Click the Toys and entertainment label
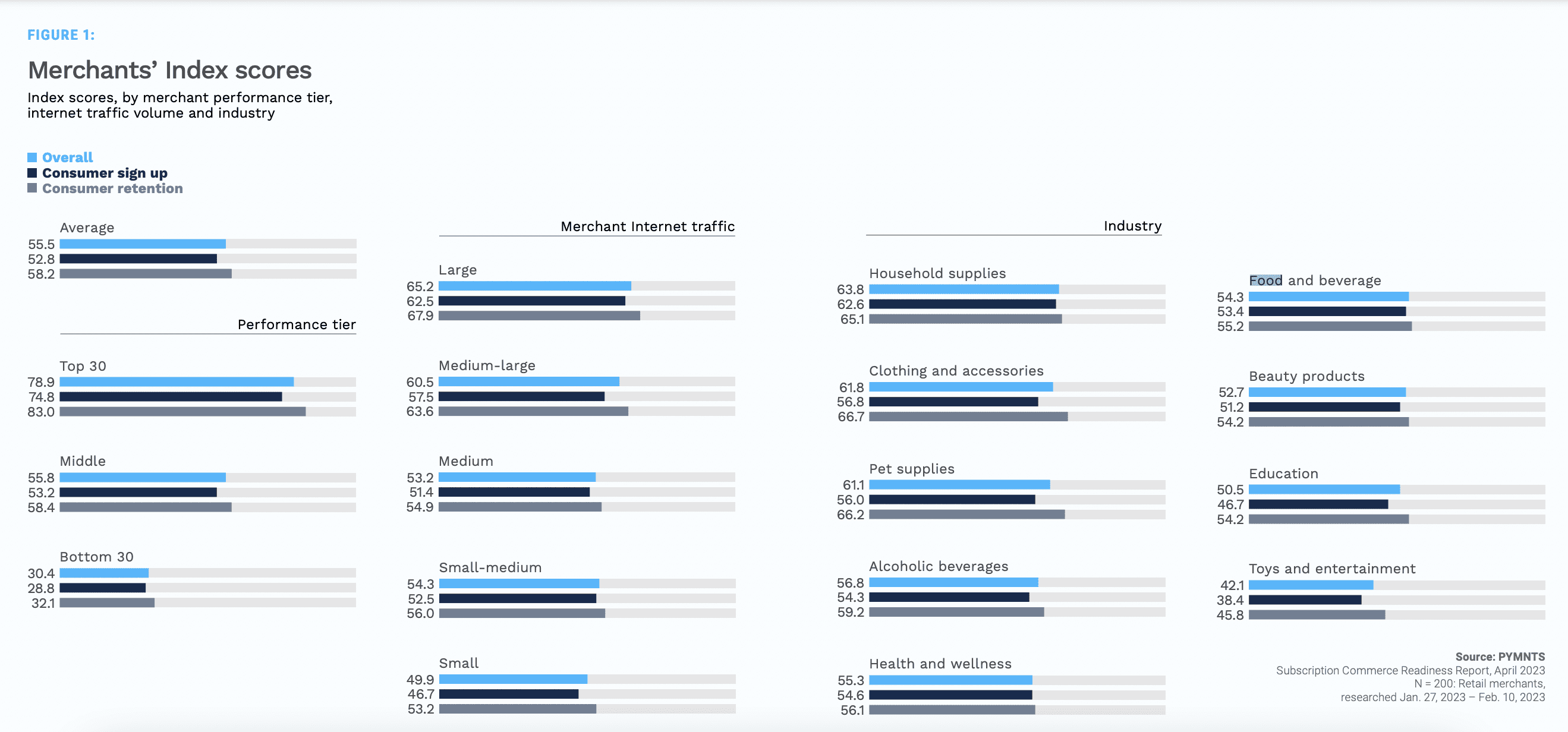1568x732 pixels. tap(1332, 569)
